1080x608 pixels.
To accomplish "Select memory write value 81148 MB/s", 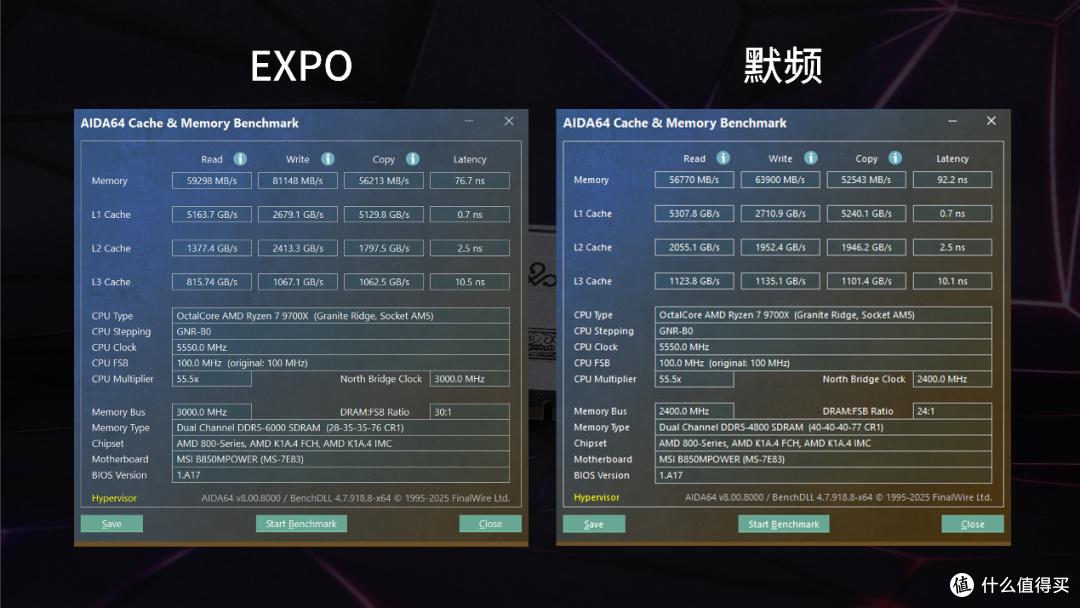I will tap(298, 180).
